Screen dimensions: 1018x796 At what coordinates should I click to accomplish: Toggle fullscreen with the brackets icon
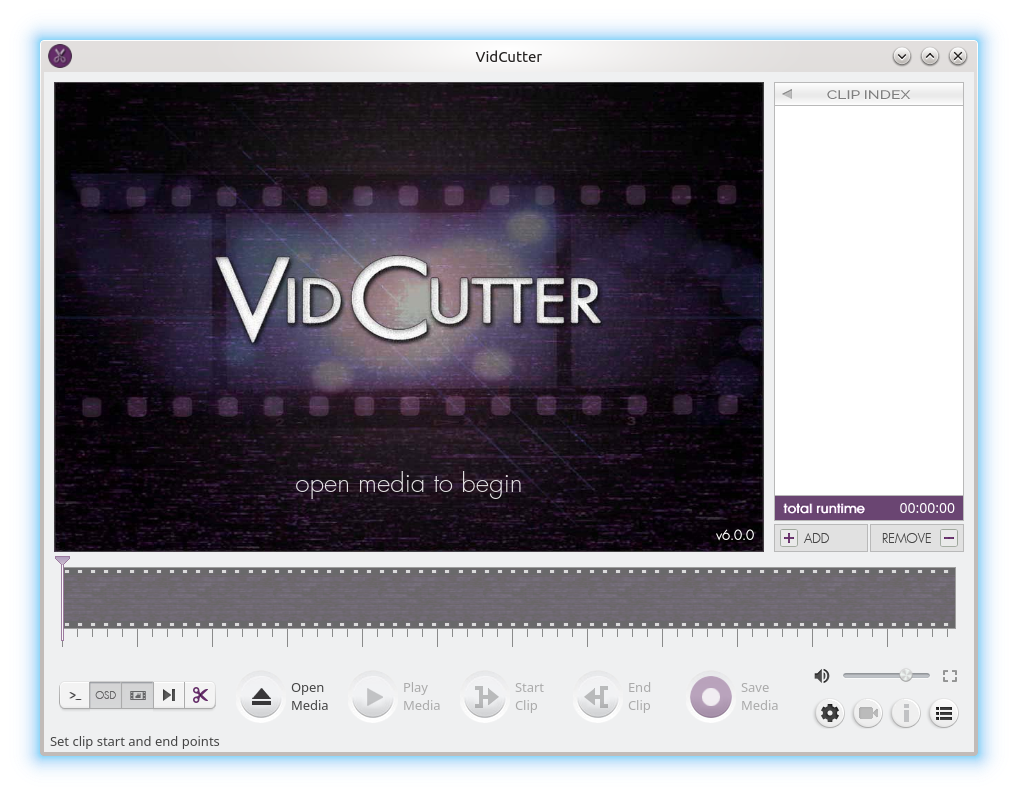pos(950,676)
